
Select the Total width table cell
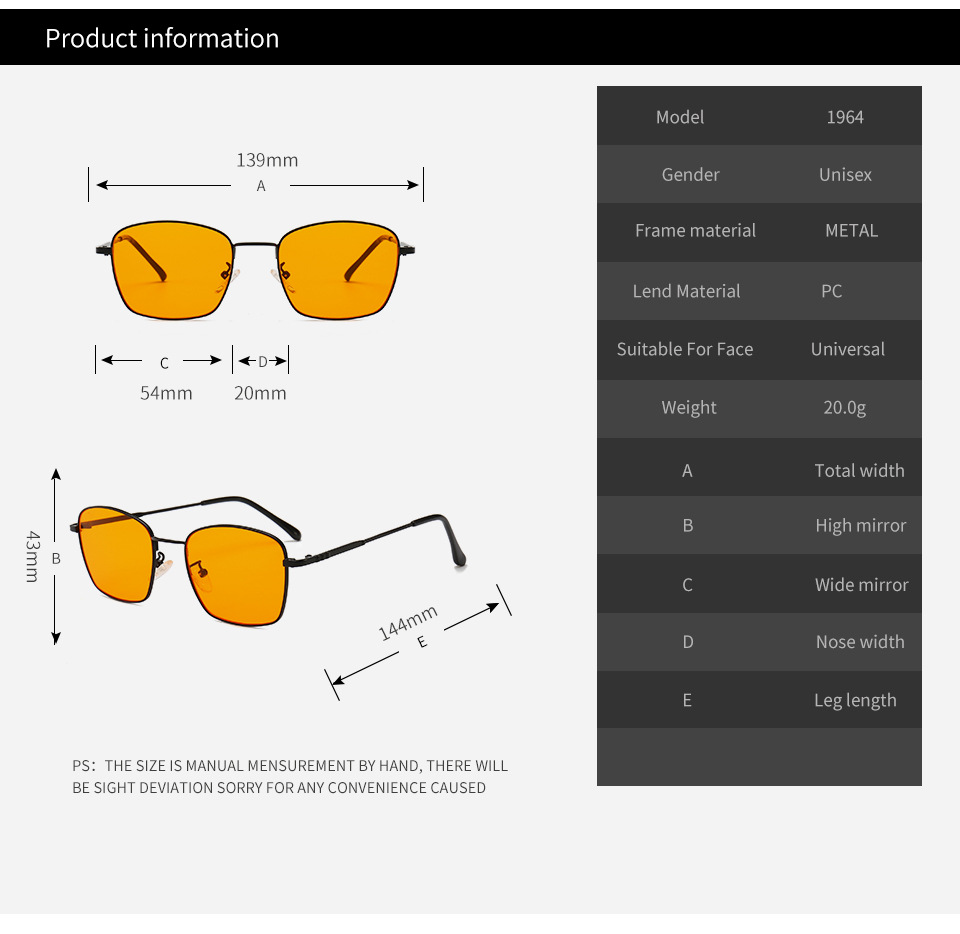[x=859, y=470]
